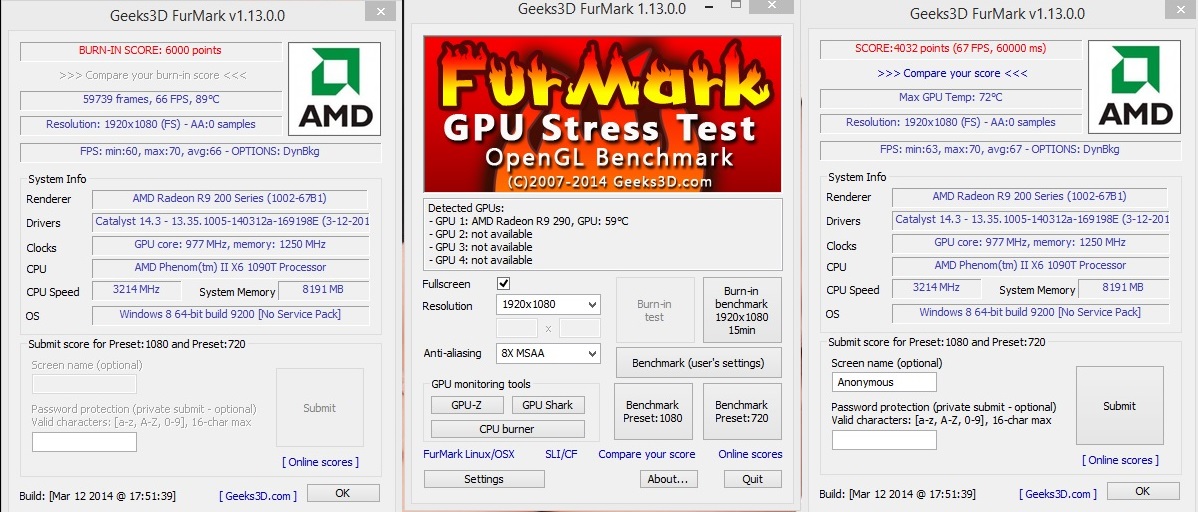The width and height of the screenshot is (1198, 512).
Task: Click password field in benchmark score window
Action: [884, 440]
